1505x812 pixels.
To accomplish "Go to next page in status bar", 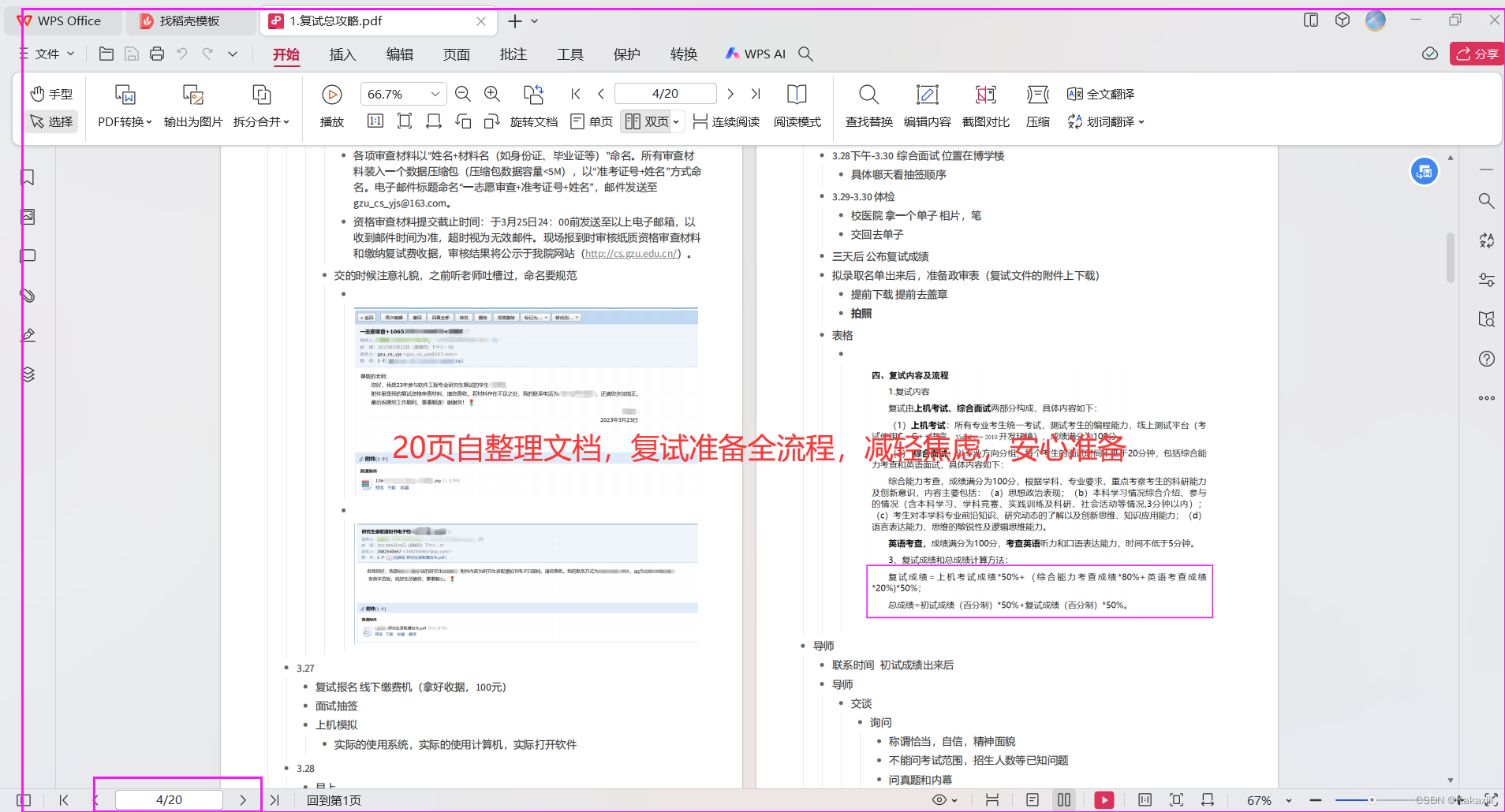I will tap(243, 799).
